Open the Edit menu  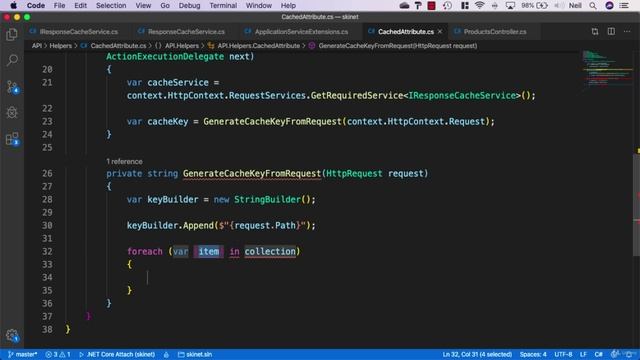click(80, 5)
